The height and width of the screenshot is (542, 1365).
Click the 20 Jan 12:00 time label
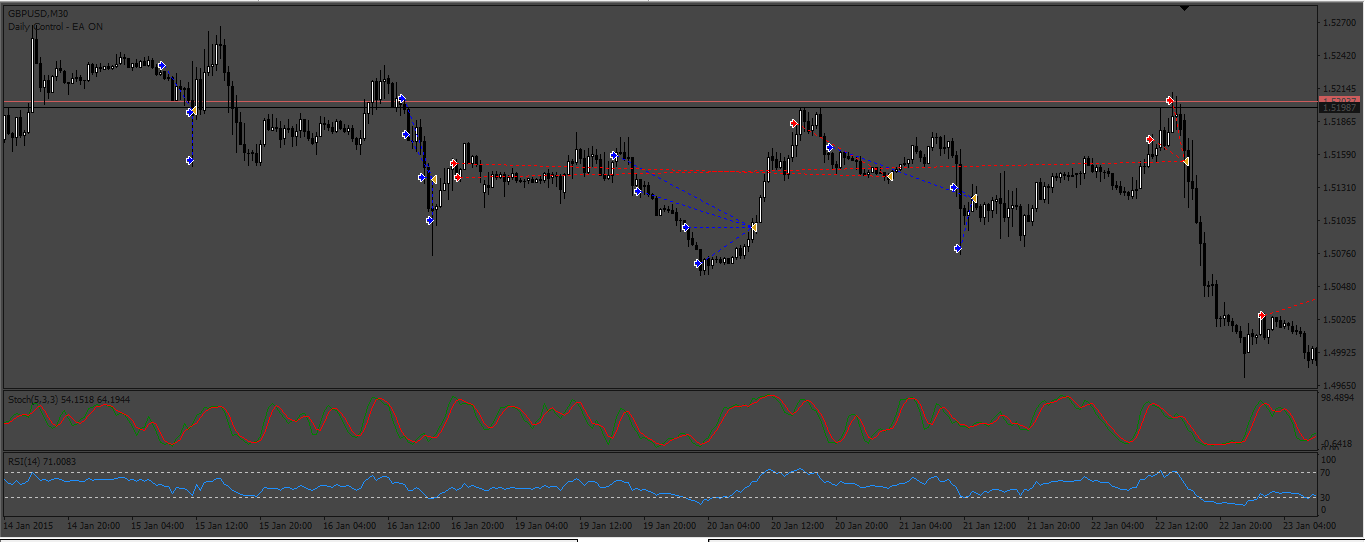tap(797, 525)
